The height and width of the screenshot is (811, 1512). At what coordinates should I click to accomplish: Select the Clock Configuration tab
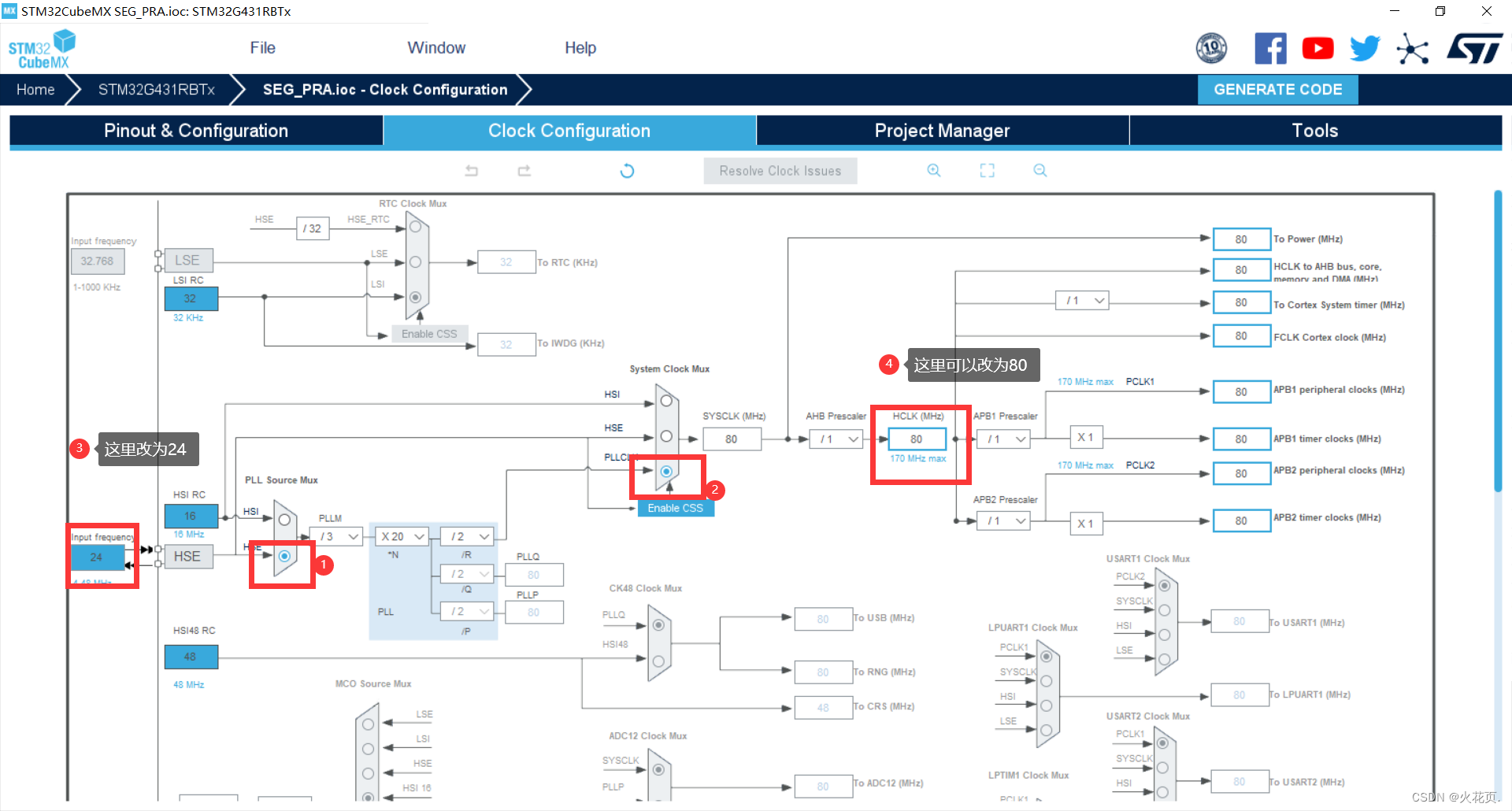coord(569,131)
